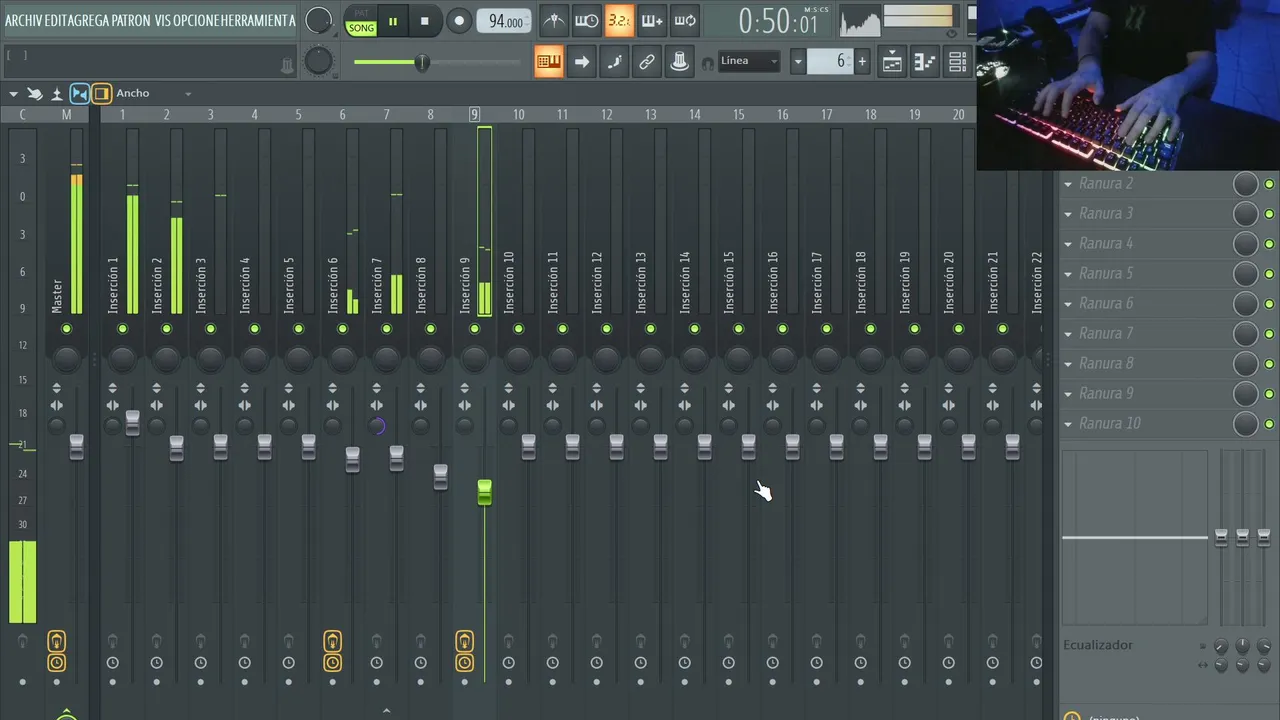Image resolution: width=1280 pixels, height=720 pixels.
Task: Click the blue highlighted mixer view icon
Action: 79,93
